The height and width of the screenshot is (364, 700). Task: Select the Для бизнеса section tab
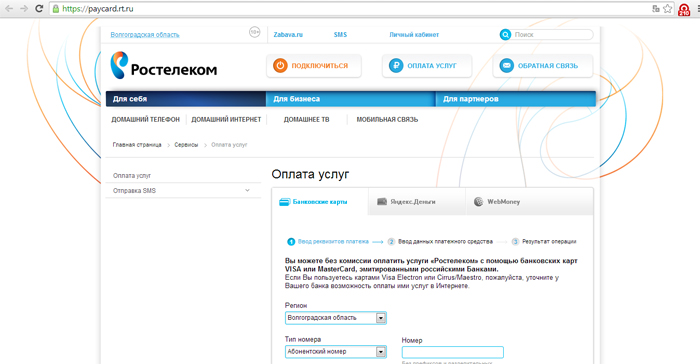(x=351, y=99)
